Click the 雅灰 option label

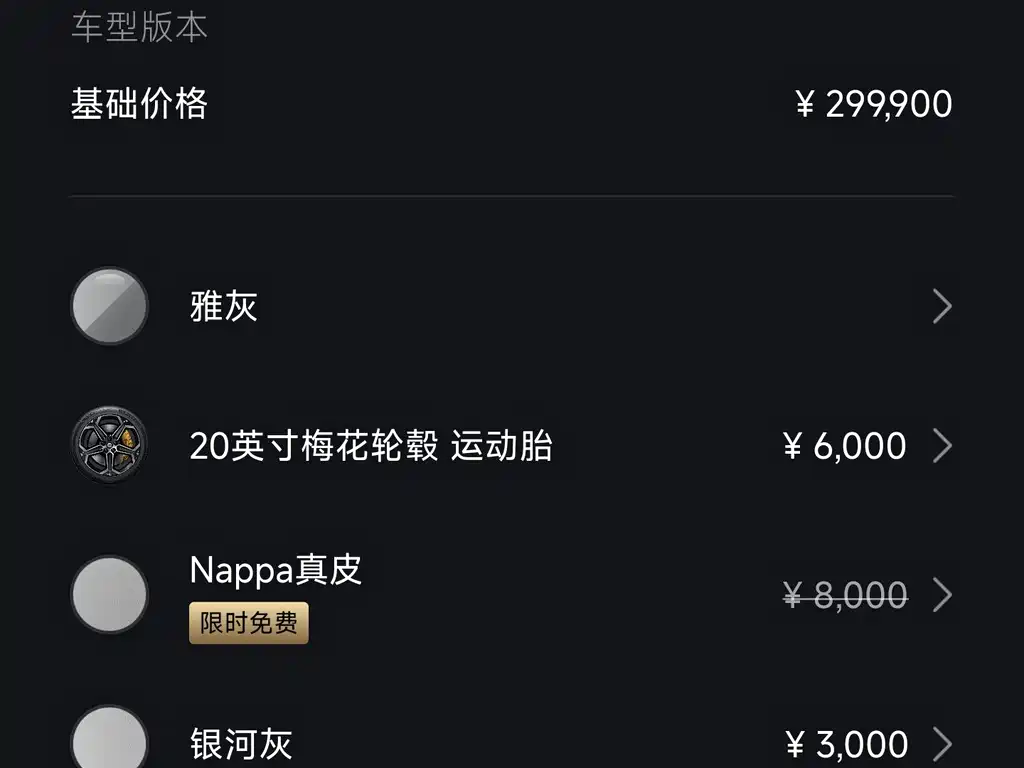(224, 306)
